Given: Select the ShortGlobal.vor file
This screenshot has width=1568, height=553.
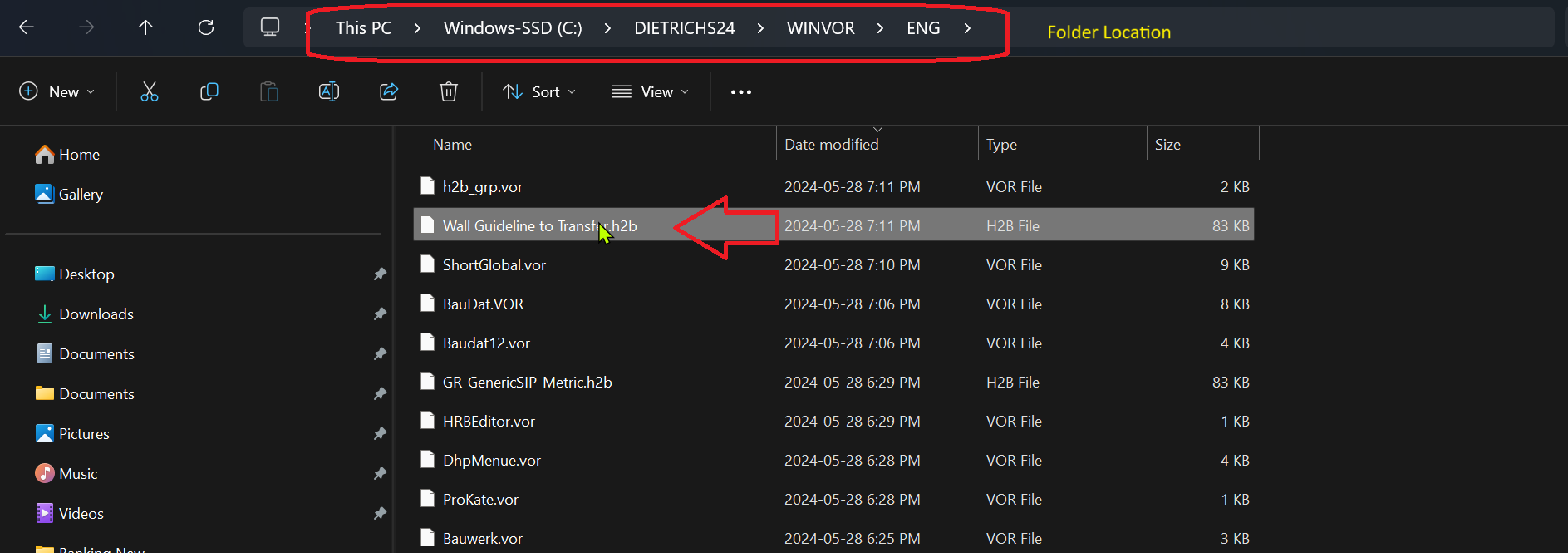Looking at the screenshot, I should [494, 264].
